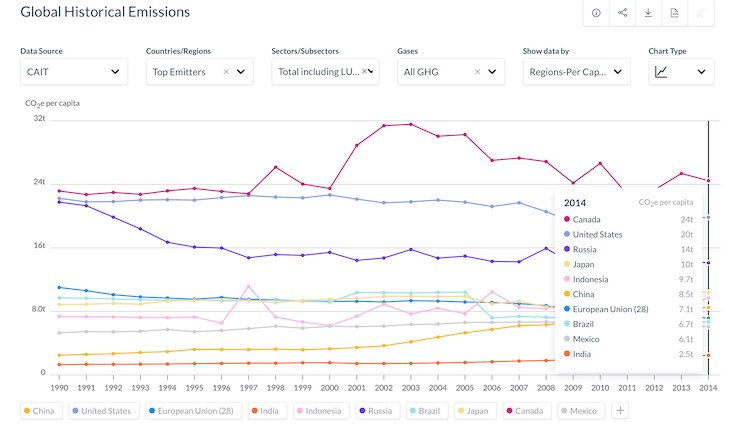The width and height of the screenshot is (730, 433).
Task: Clear the Top Emitters selection
Action: [226, 72]
